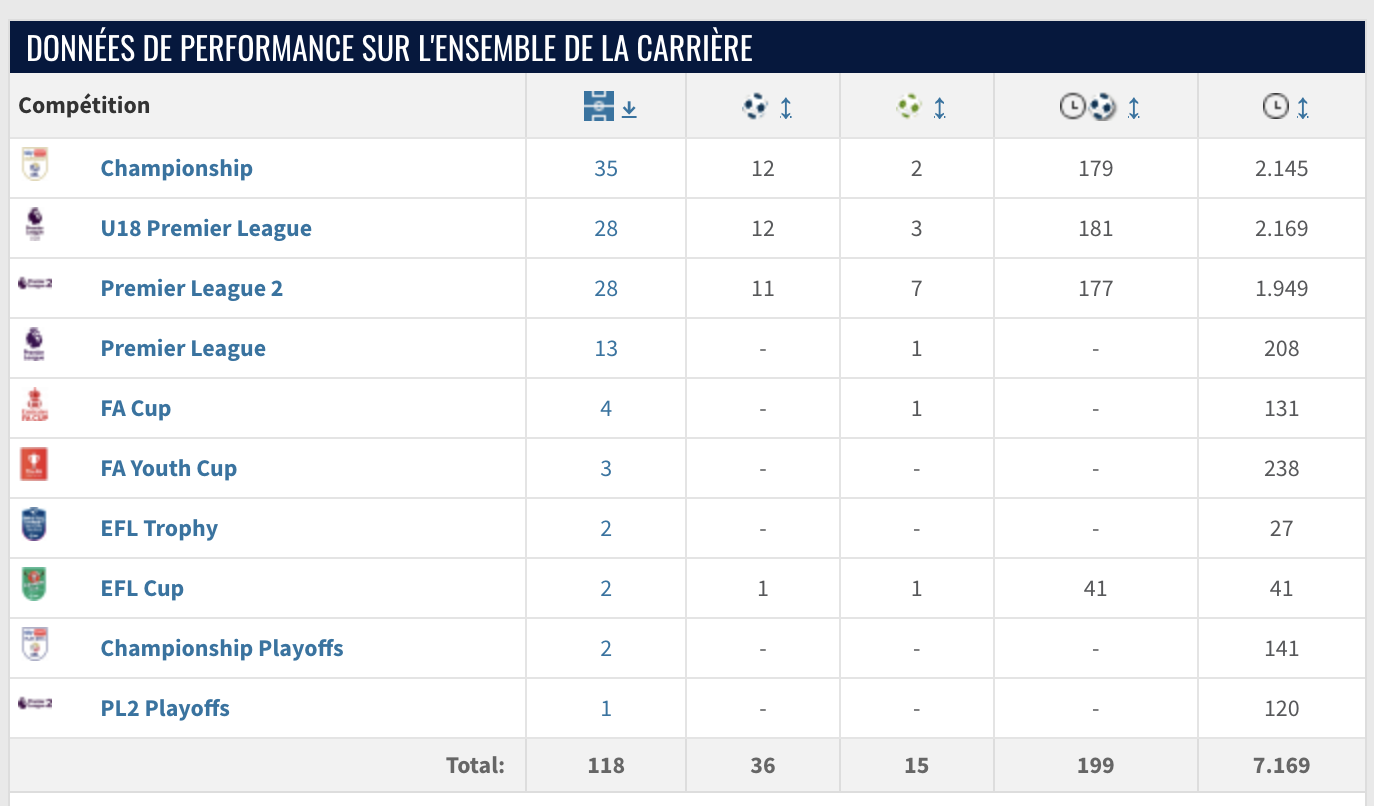Click the FA Cup logo icon
This screenshot has height=806, width=1374.
34,406
